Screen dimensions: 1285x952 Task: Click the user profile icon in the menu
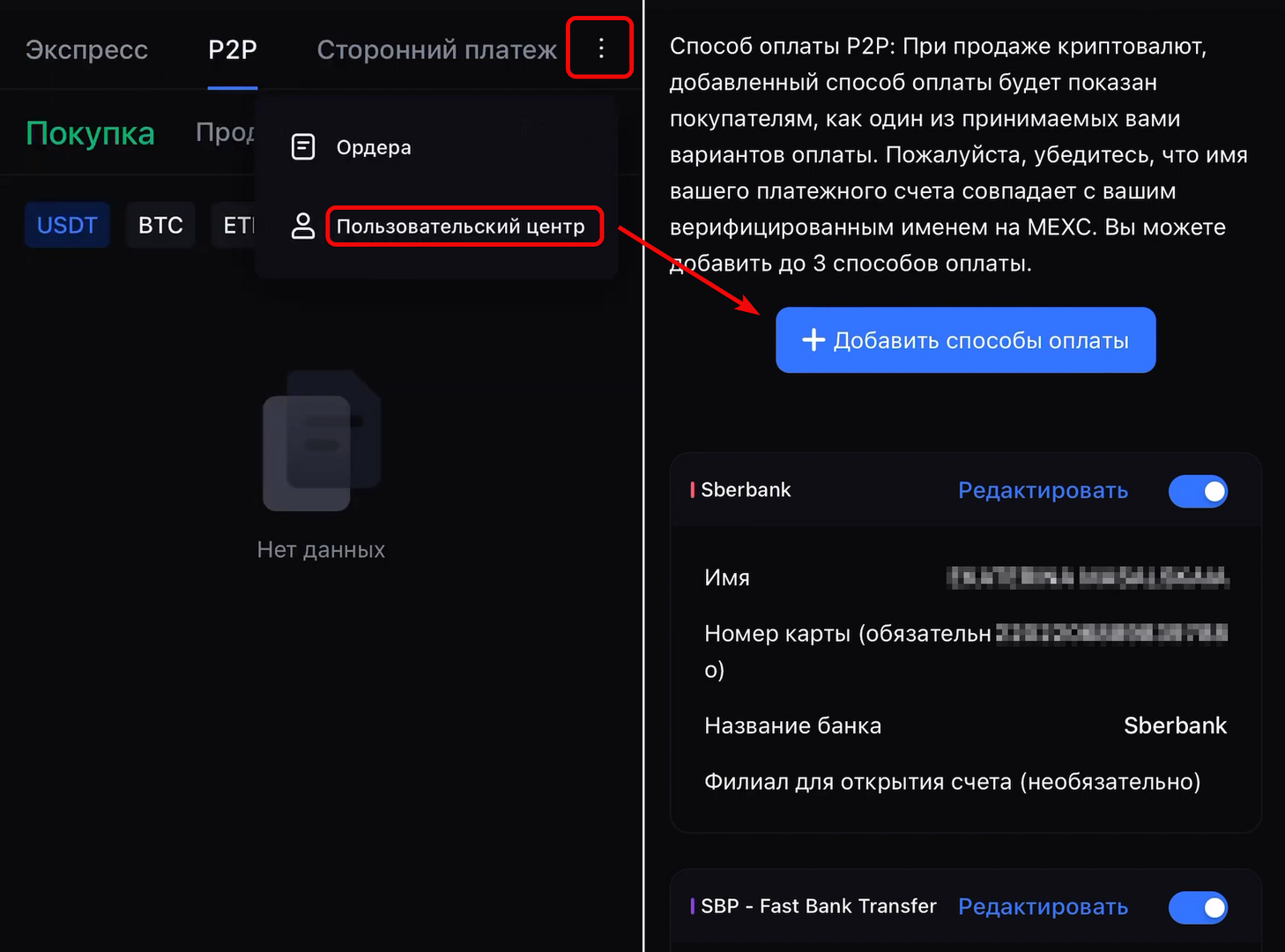click(303, 226)
